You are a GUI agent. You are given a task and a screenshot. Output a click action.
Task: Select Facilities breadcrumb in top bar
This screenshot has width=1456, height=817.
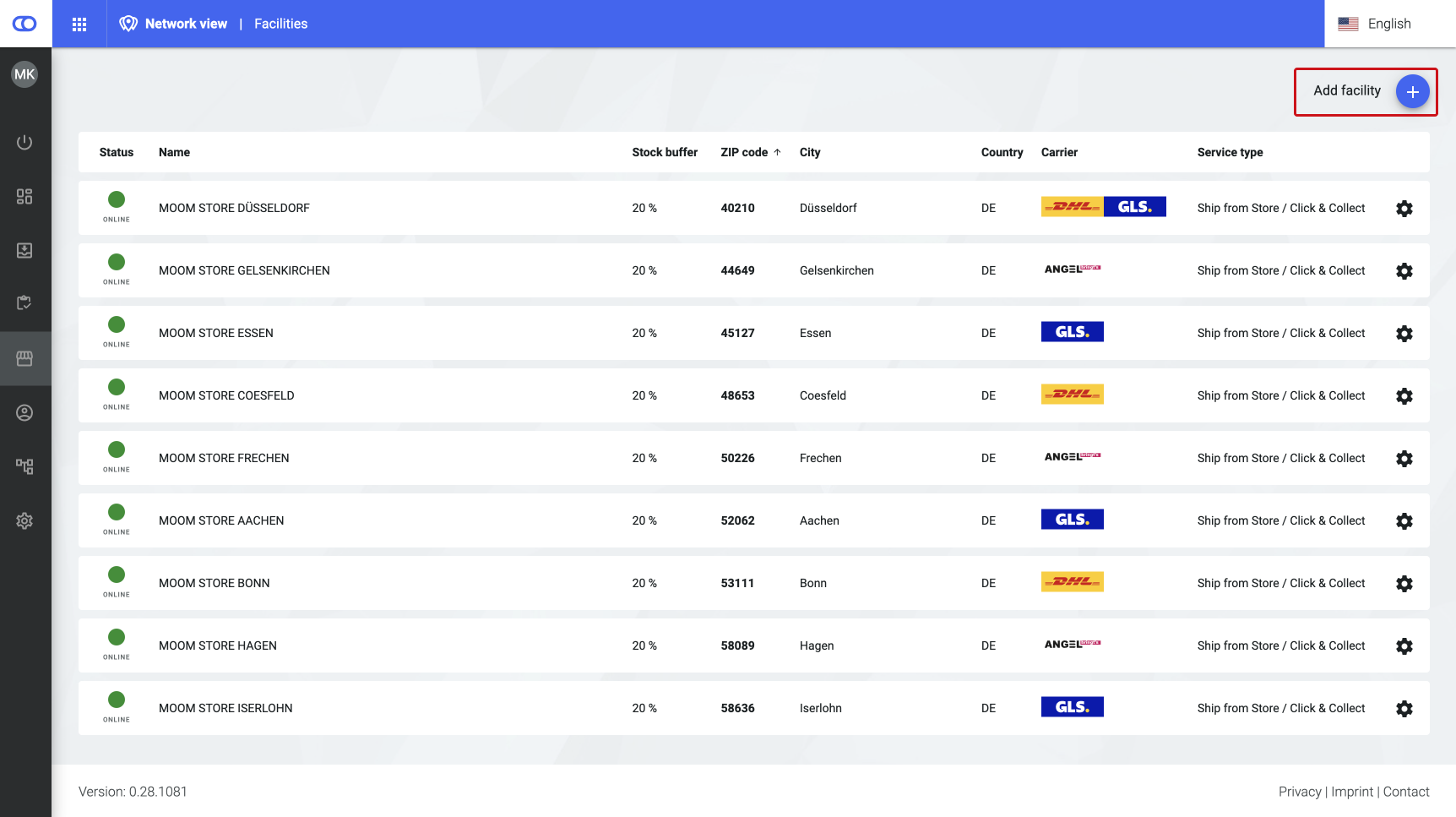[x=280, y=24]
